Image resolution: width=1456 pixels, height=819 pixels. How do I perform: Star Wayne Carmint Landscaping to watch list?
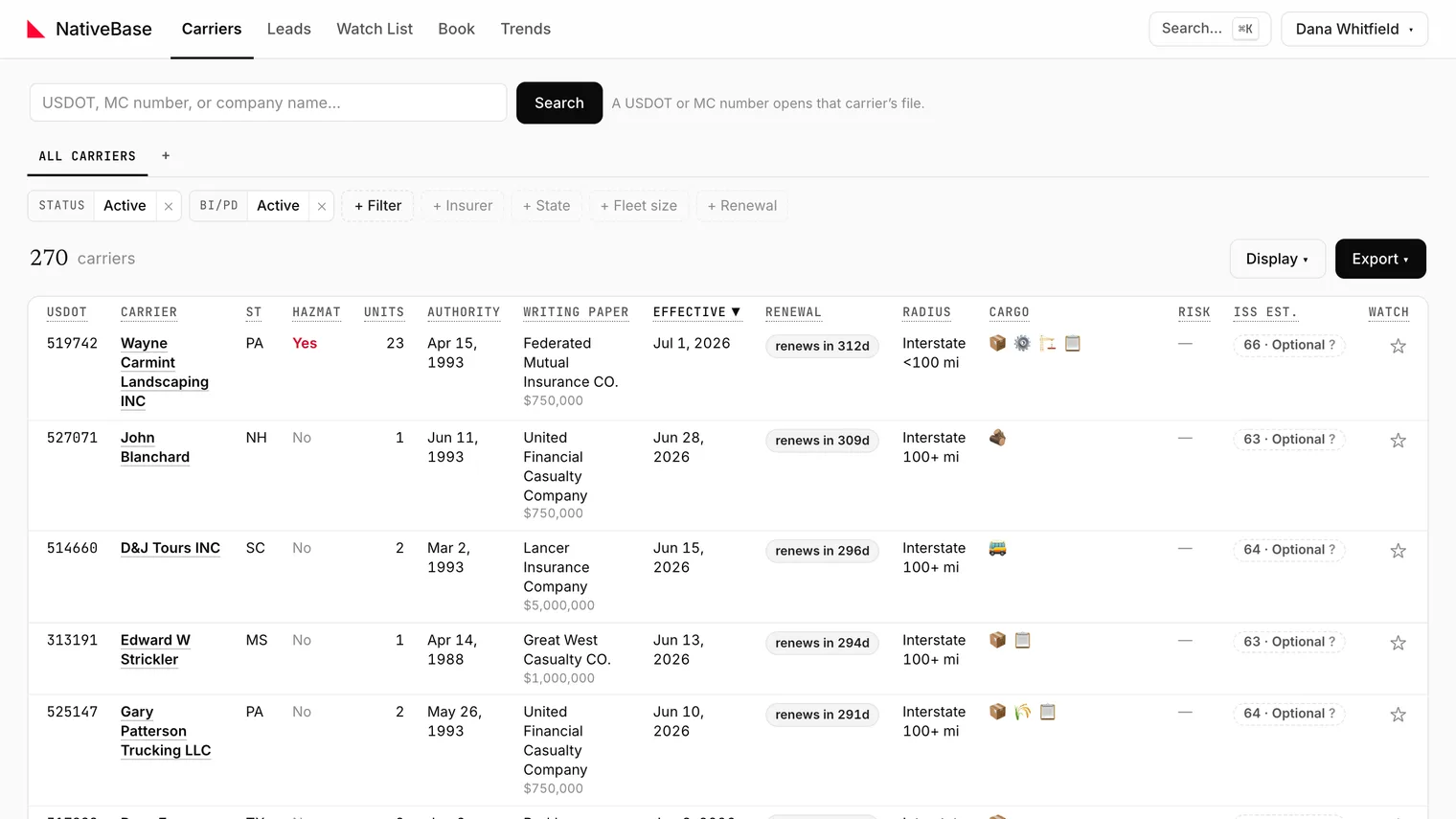point(1398,346)
